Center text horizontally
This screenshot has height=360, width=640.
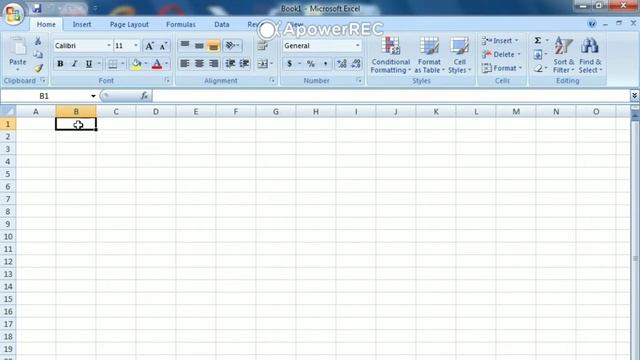point(199,64)
